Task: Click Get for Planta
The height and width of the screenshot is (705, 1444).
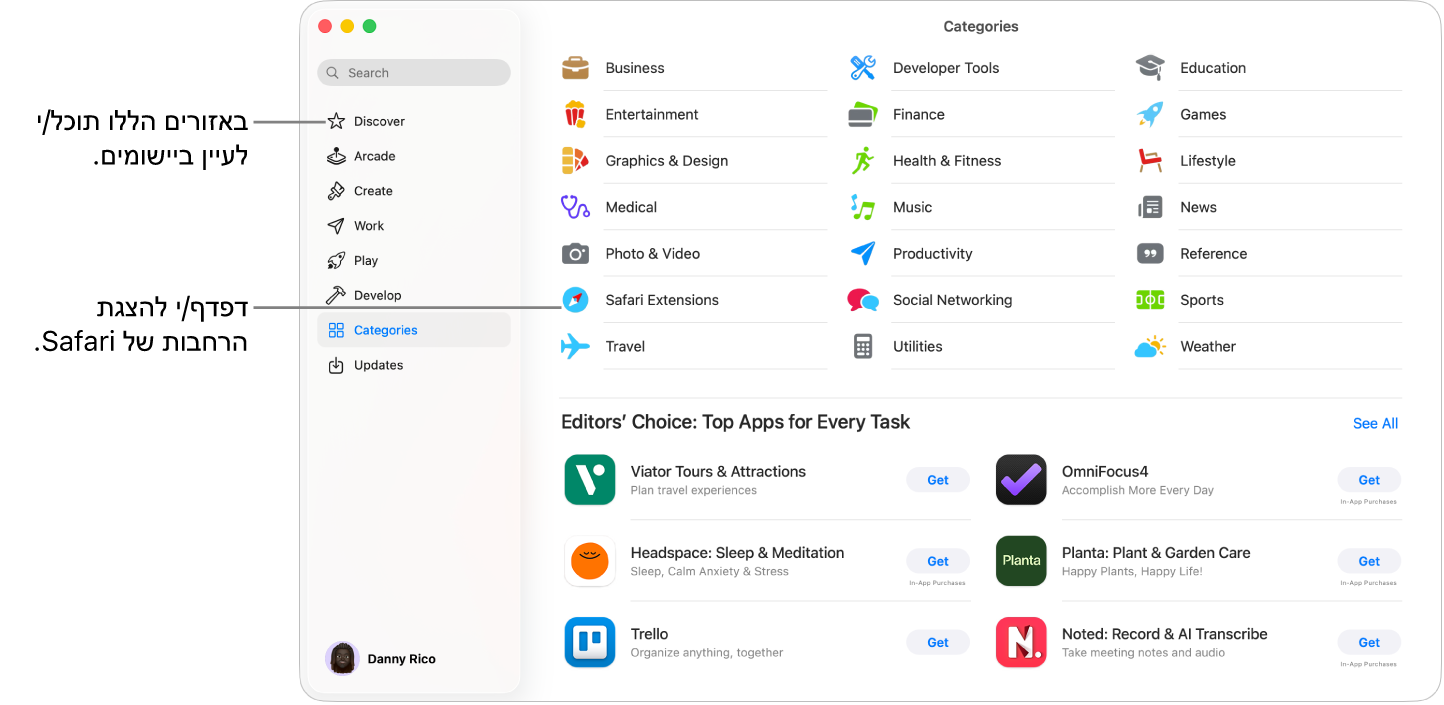Action: 1369,561
